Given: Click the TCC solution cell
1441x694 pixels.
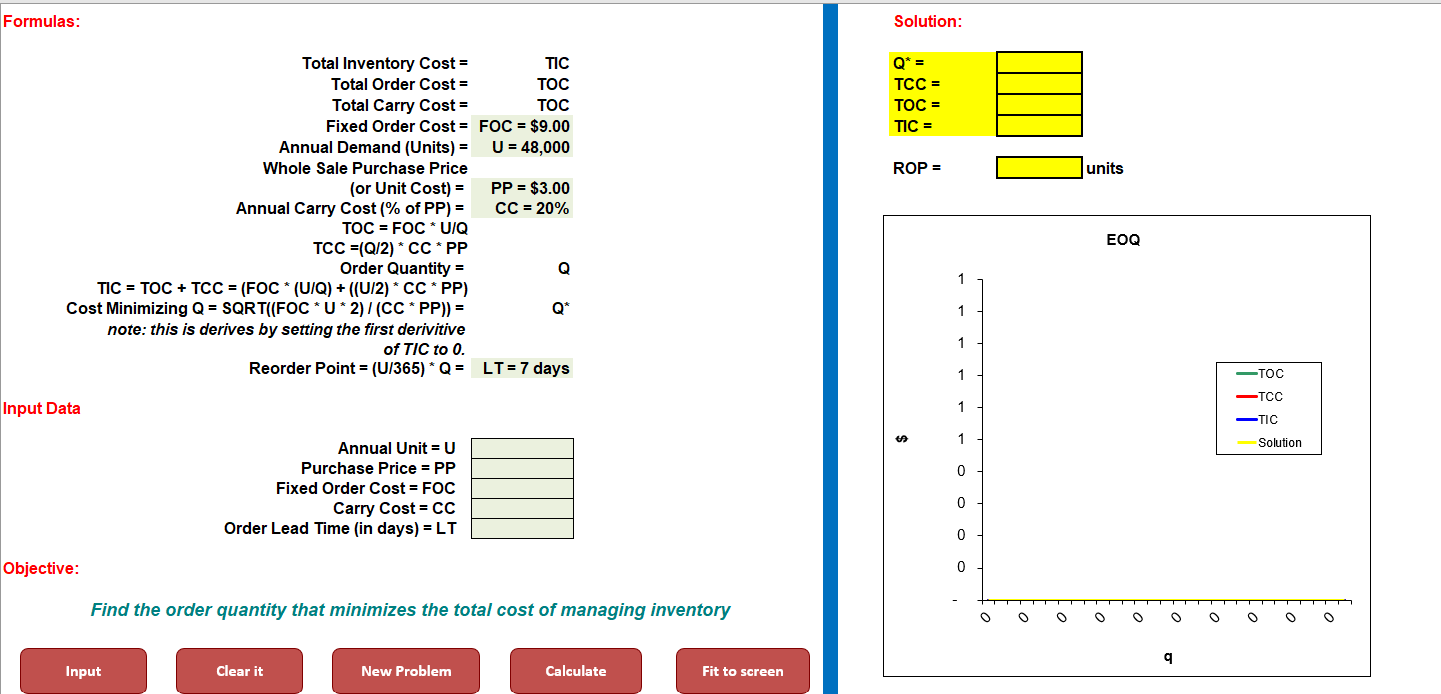Looking at the screenshot, I should pos(1038,83).
